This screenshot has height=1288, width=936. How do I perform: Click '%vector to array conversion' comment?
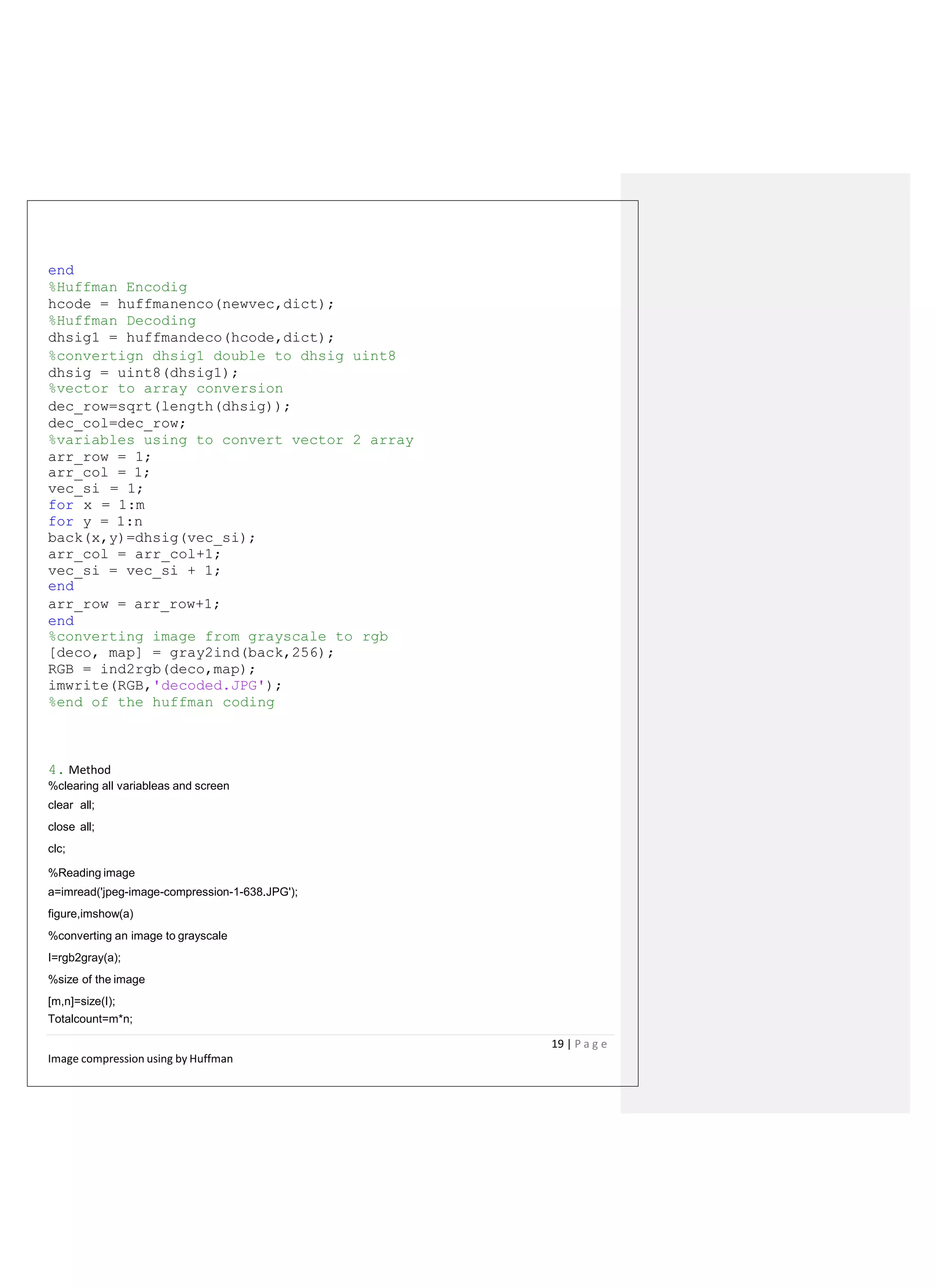coord(166,389)
